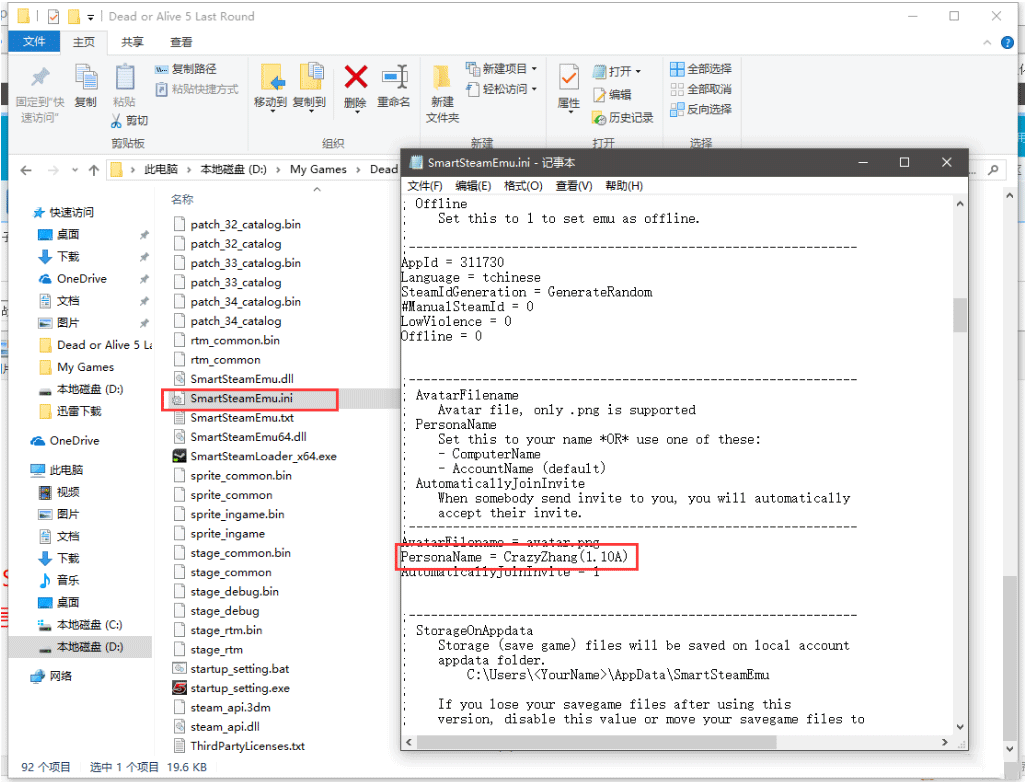Open Notepad 帮助(H) menu
The height and width of the screenshot is (782, 1026).
click(x=624, y=186)
